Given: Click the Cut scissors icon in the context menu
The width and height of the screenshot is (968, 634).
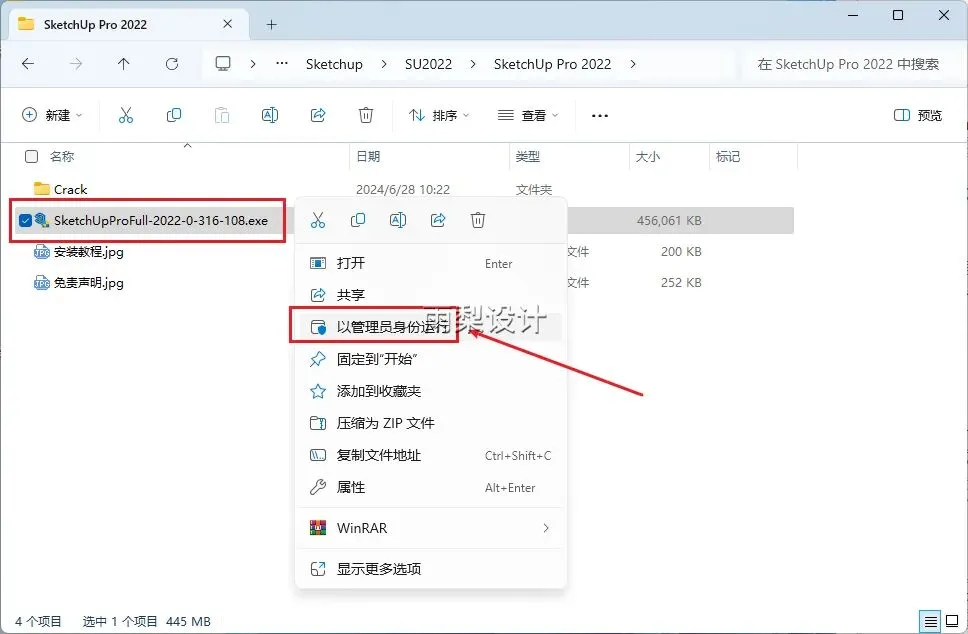Looking at the screenshot, I should click(x=318, y=220).
